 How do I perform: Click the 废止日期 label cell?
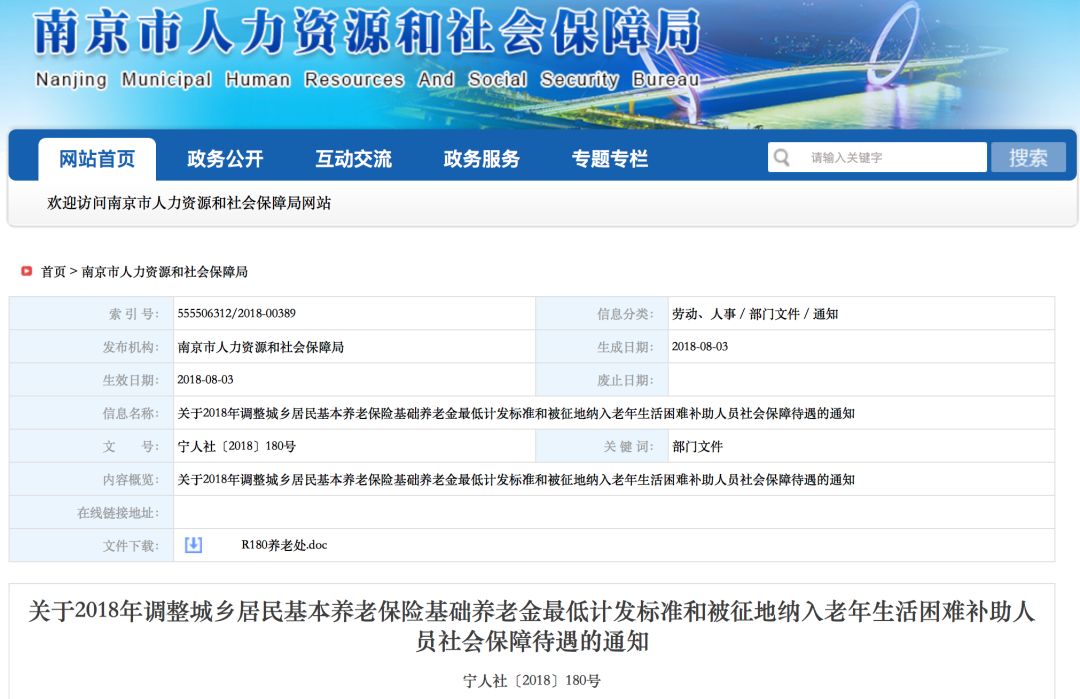(601, 379)
